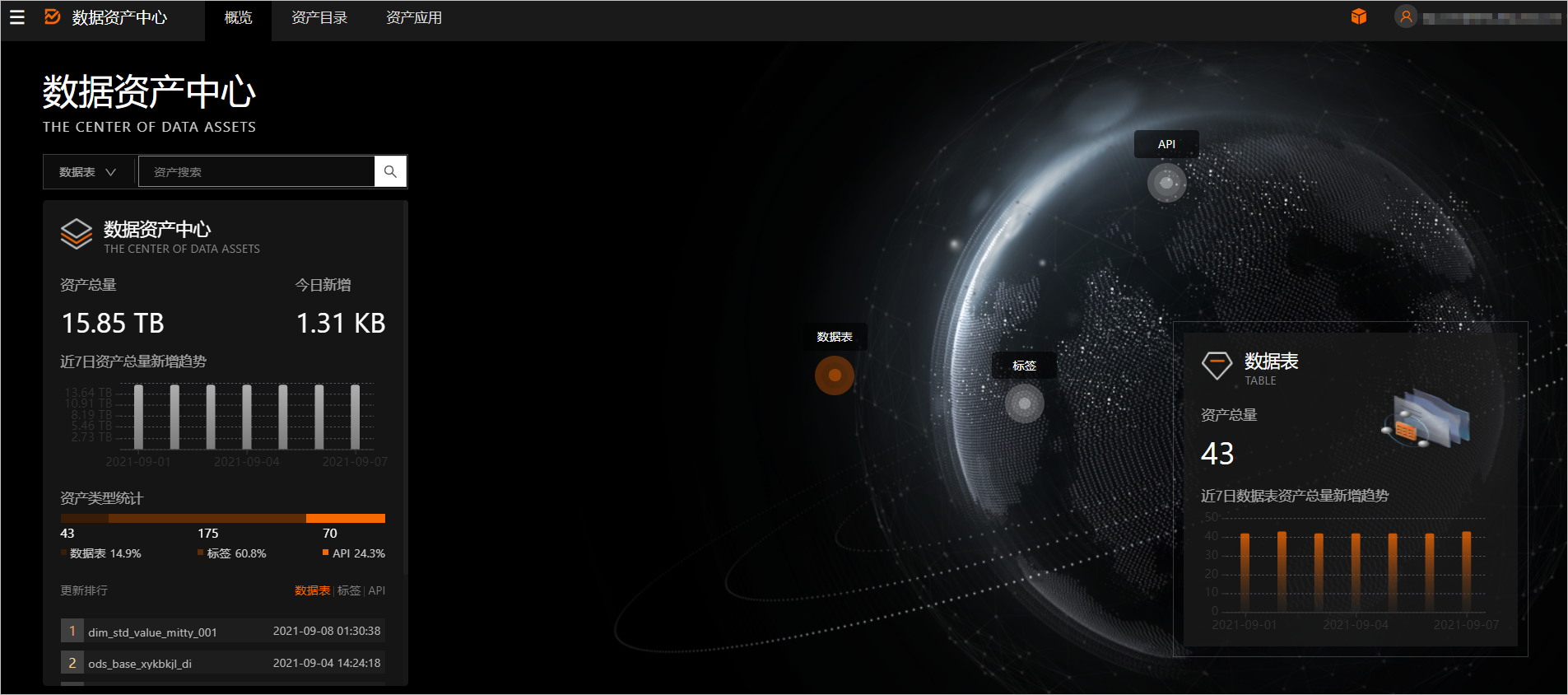Click the 标签 label on the globe
1568x695 pixels.
[1025, 366]
